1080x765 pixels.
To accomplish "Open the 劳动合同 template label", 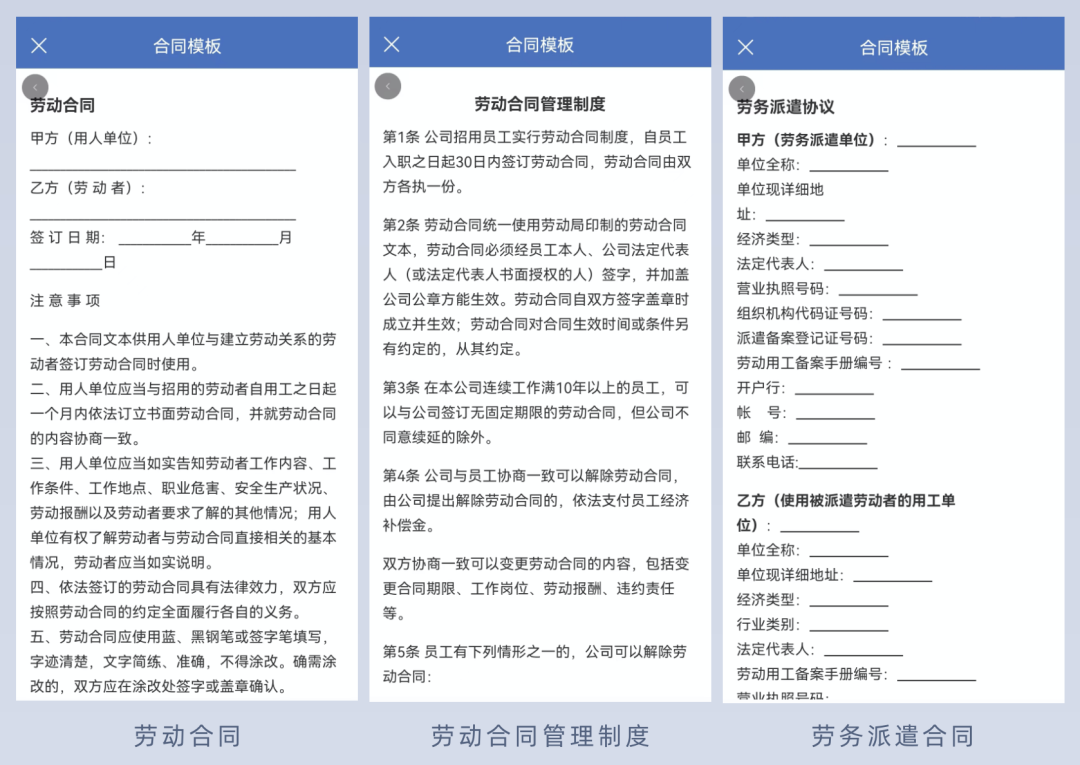I will [186, 737].
